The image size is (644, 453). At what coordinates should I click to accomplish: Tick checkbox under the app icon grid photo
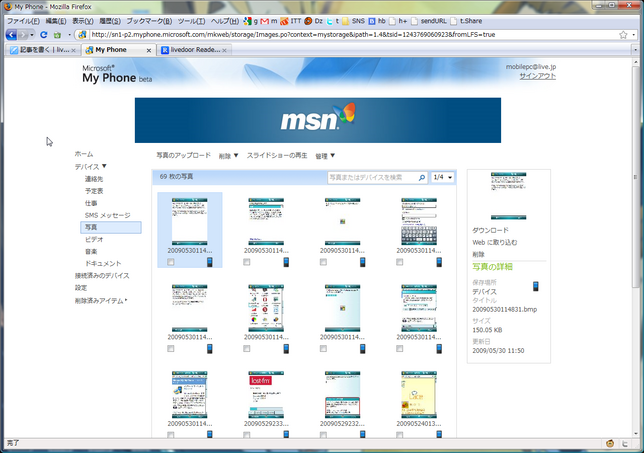click(x=247, y=349)
